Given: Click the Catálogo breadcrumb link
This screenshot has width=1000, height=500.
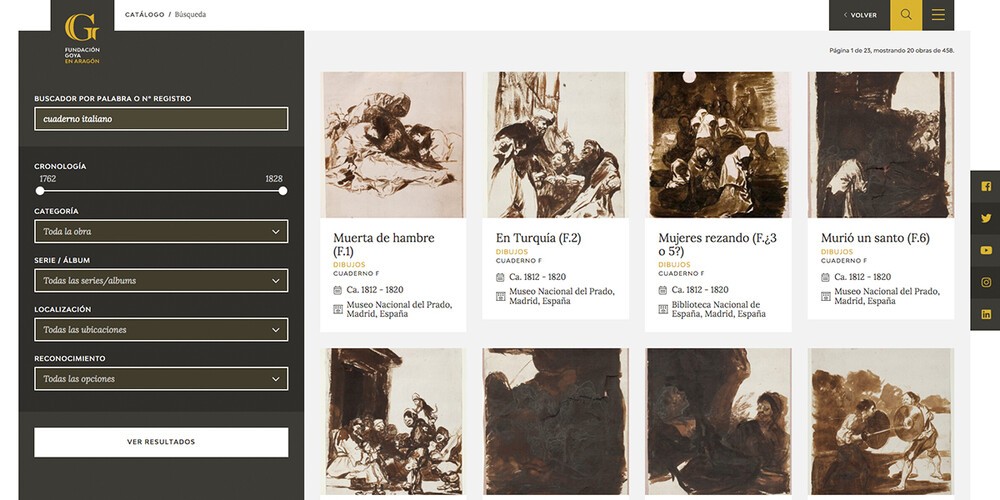Looking at the screenshot, I should click(x=144, y=15).
